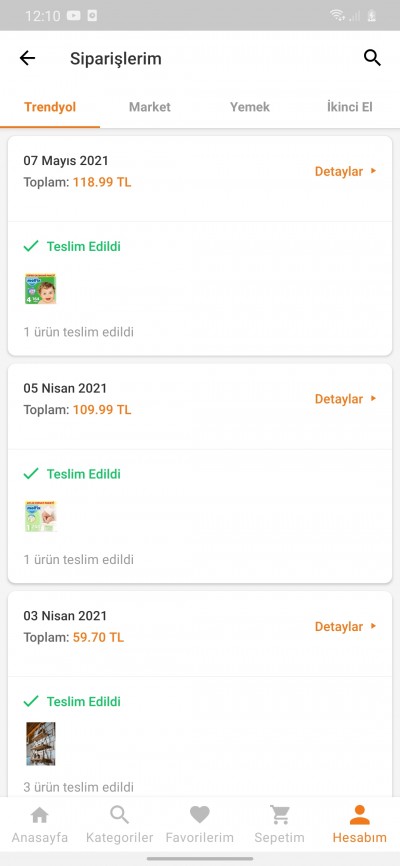Viewport: 400px width, 866px height.
Task: Expand Detaylar for 05 Nisan 2021 order
Action: (345, 399)
